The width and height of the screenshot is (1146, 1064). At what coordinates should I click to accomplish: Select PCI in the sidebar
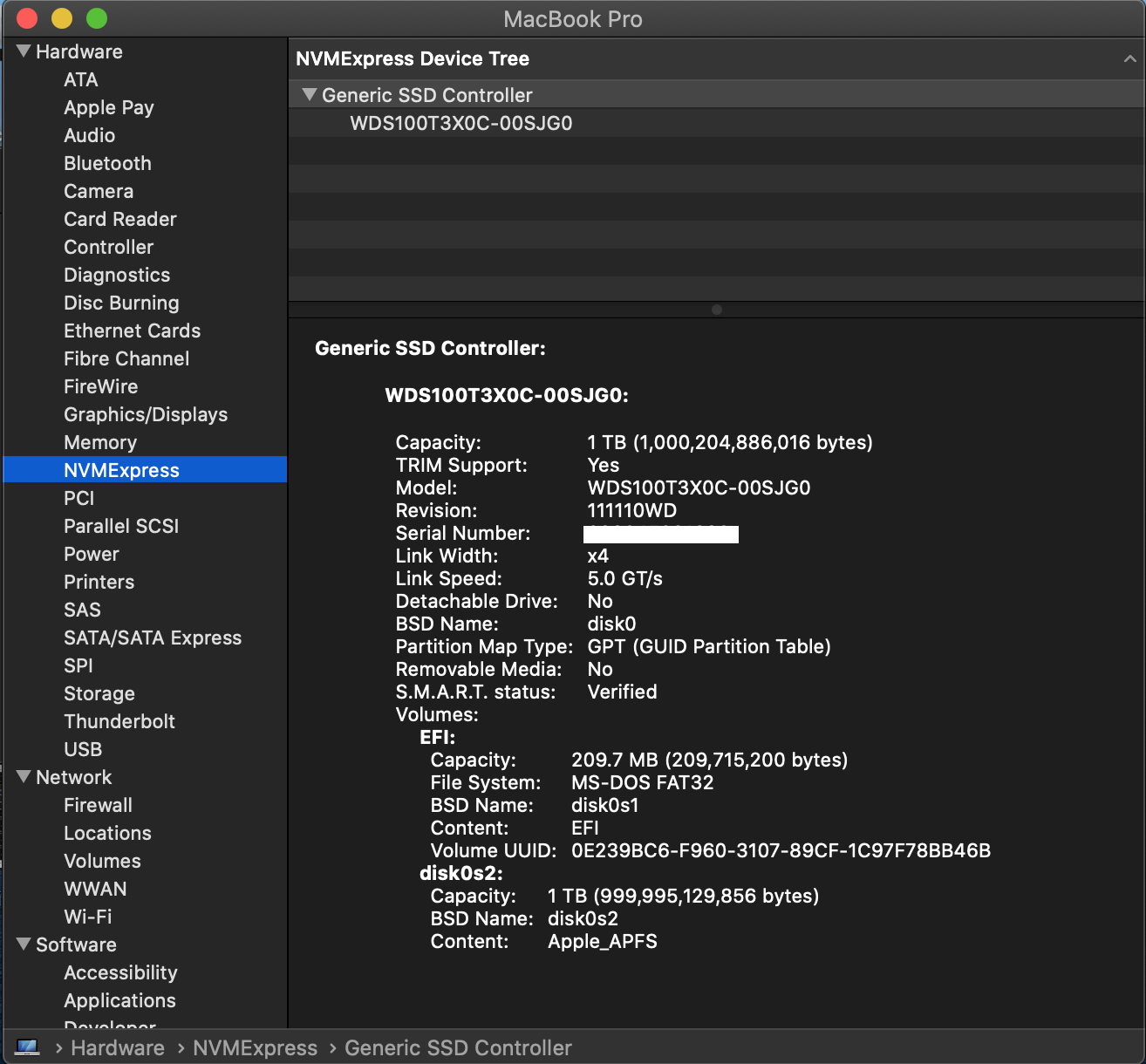(x=79, y=498)
